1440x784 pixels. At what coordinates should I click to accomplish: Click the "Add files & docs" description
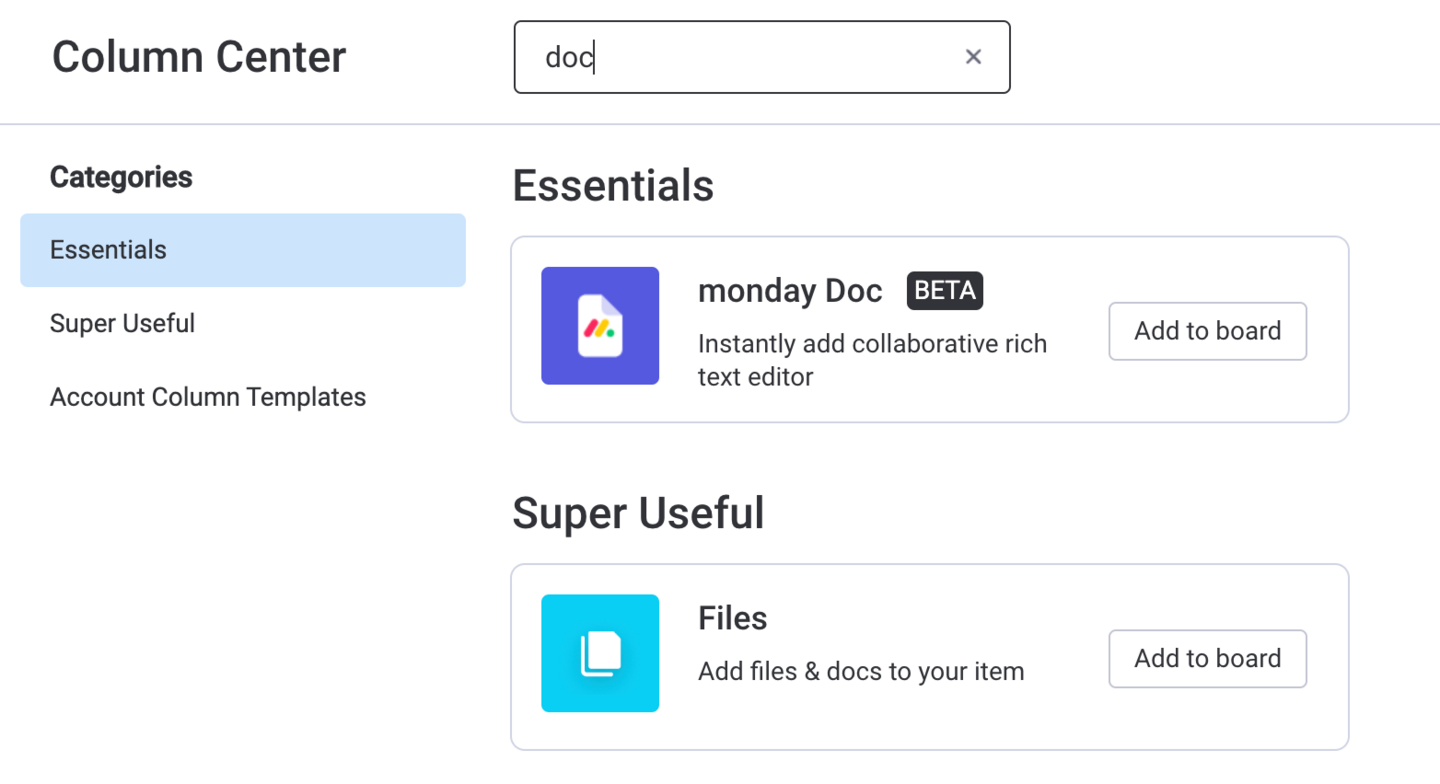click(x=861, y=671)
